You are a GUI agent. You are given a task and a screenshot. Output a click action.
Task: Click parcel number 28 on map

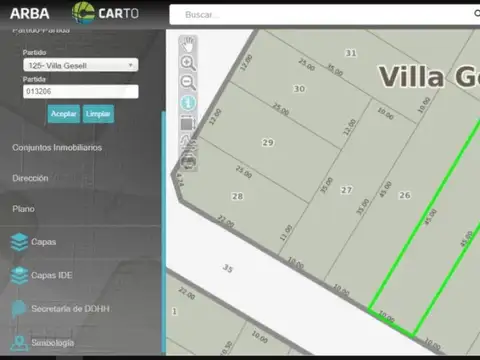point(237,196)
